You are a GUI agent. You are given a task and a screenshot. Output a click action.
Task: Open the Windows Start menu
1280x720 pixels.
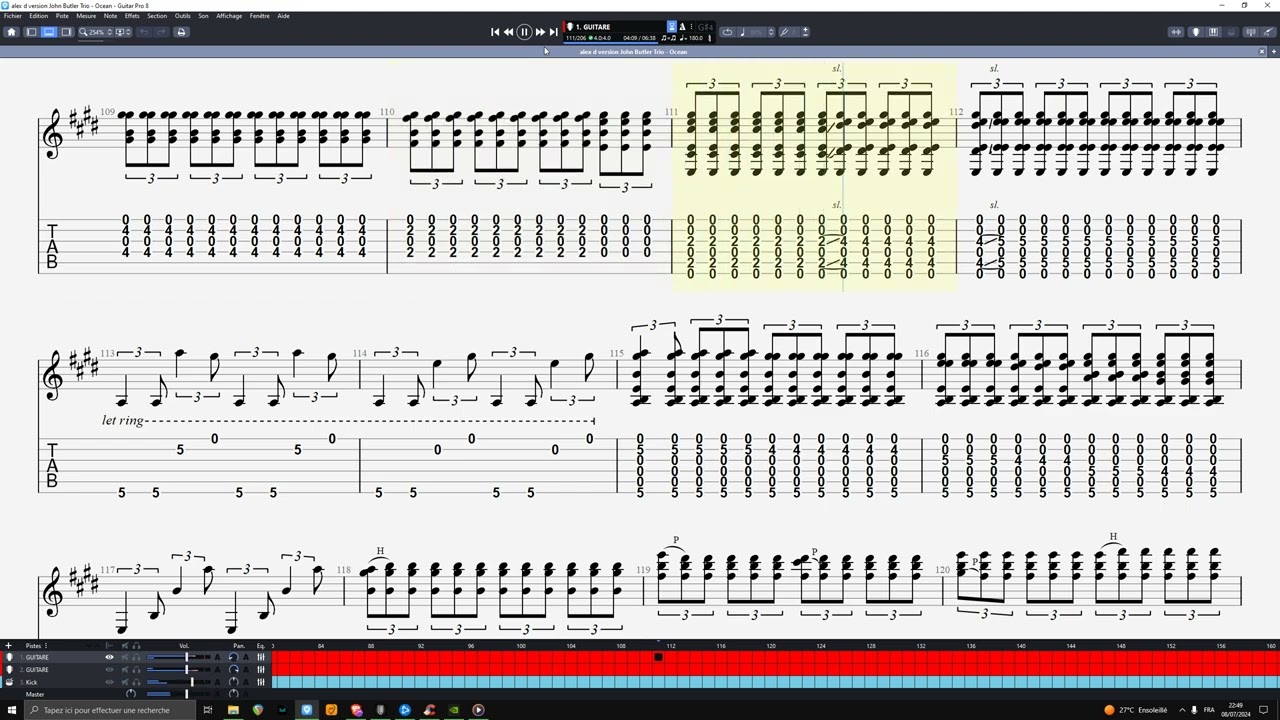click(12, 710)
